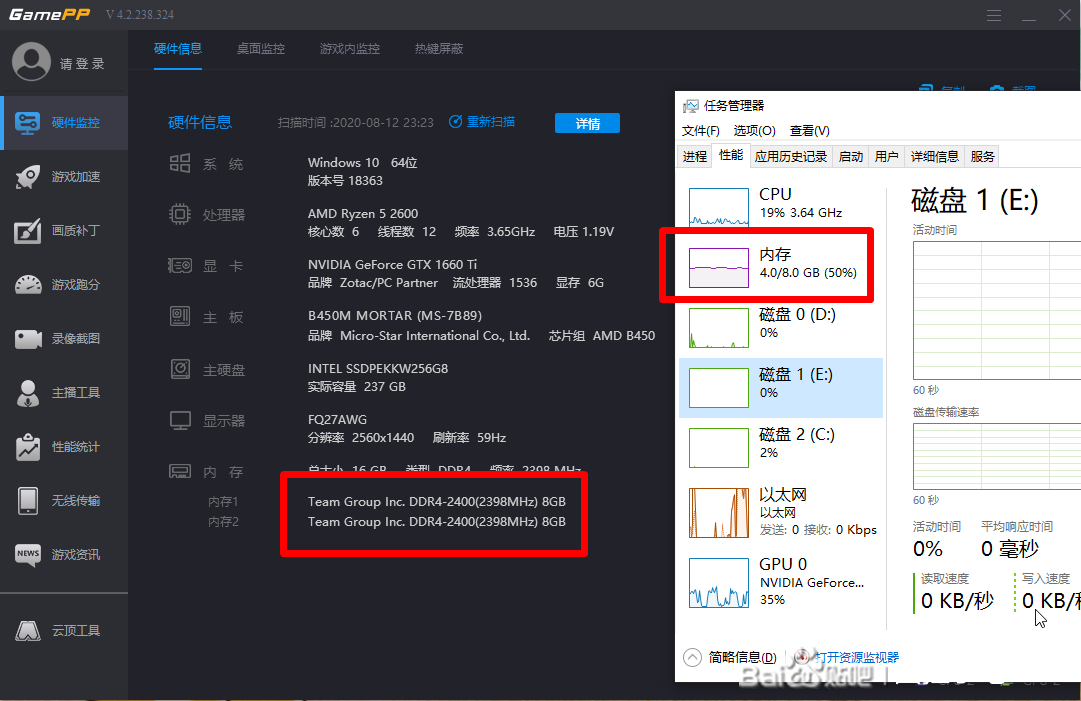Switch to the 硬件信息 tab

[x=178, y=49]
